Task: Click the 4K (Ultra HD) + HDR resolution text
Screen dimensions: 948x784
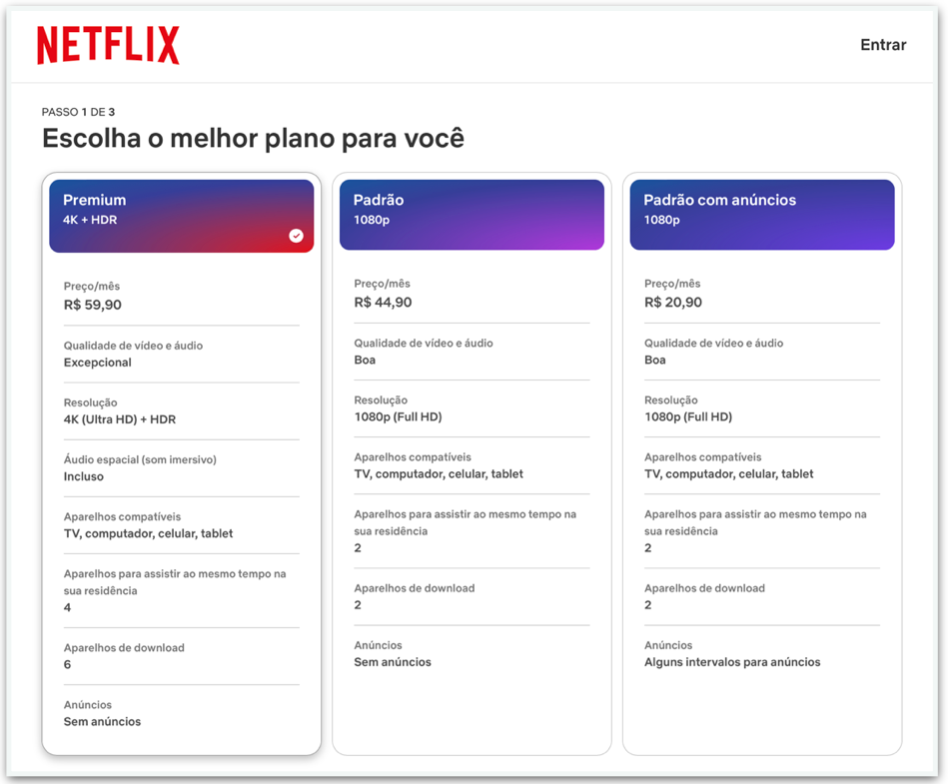Action: pos(119,418)
